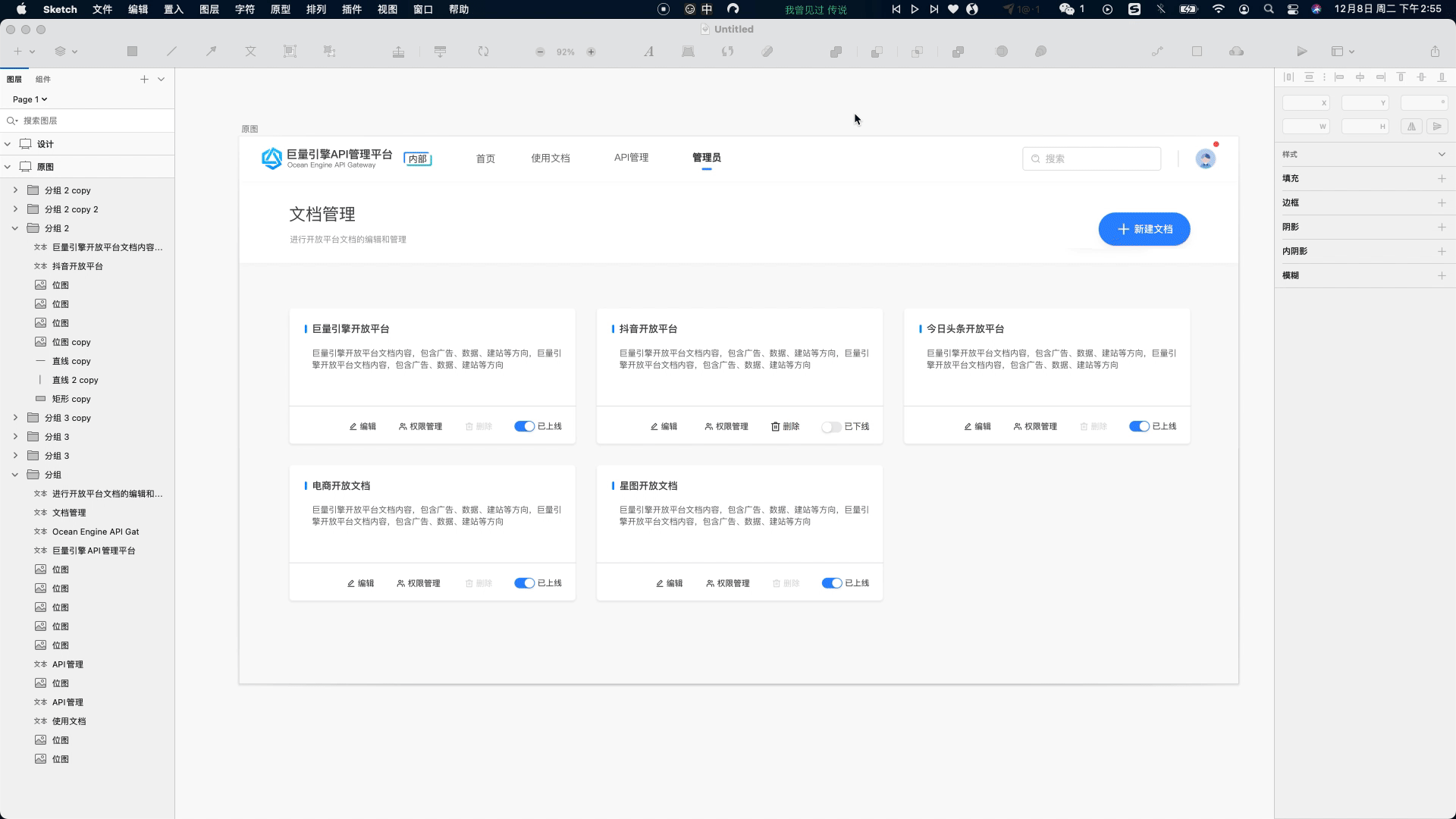This screenshot has height=819, width=1456.
Task: Click the zoom in plus button
Action: [x=591, y=52]
